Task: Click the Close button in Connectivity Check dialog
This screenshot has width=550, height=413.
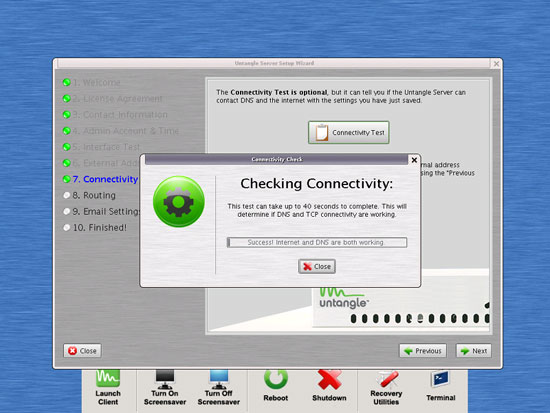Action: pos(317,266)
